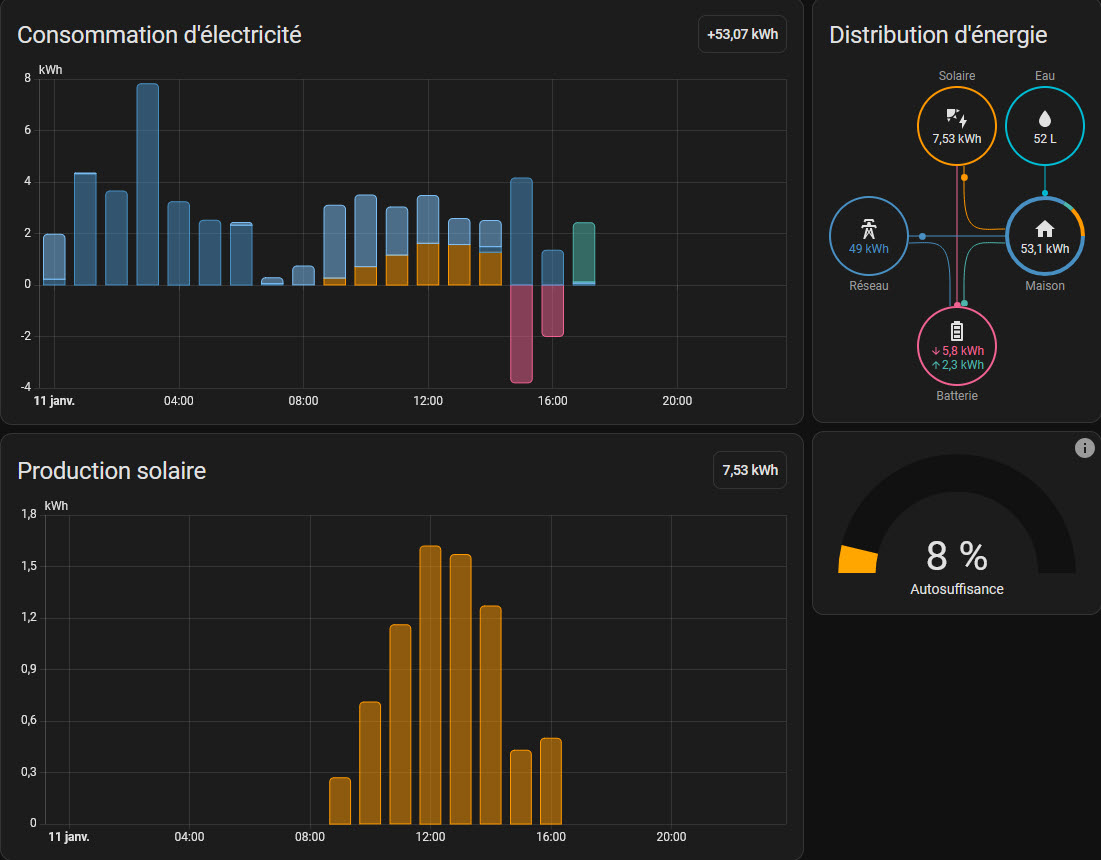The image size is (1101, 860).
Task: Click the water drop icon labeled Eau
Action: [1044, 117]
